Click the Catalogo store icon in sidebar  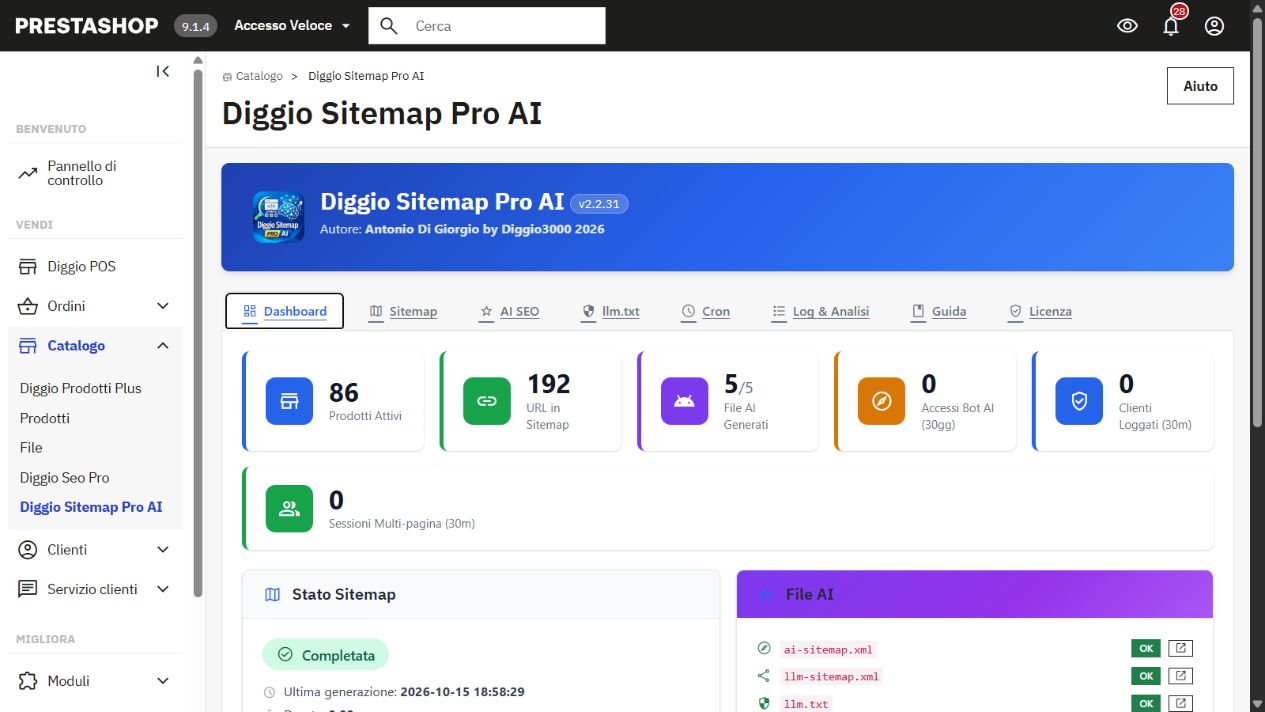[x=28, y=346]
